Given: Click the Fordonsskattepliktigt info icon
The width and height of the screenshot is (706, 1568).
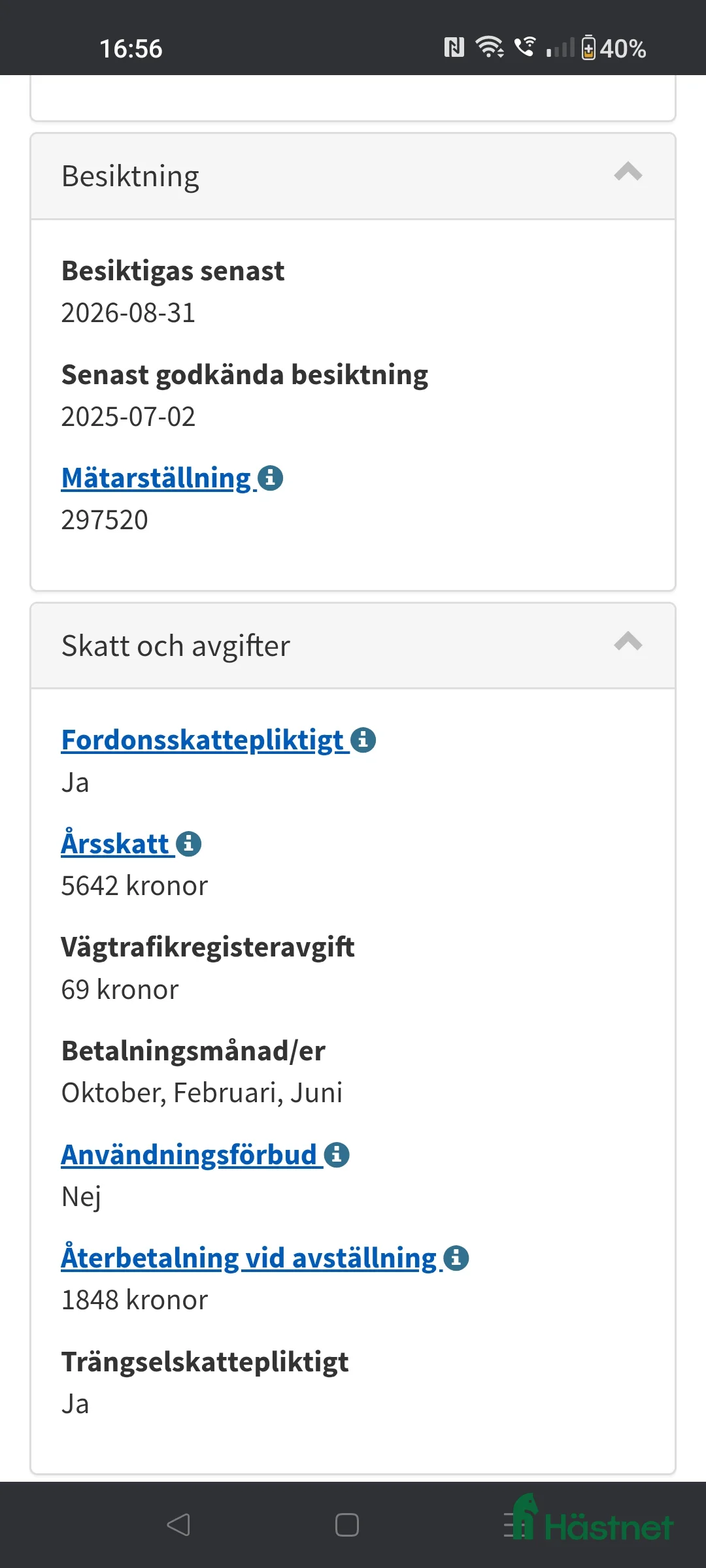Looking at the screenshot, I should pos(362,740).
